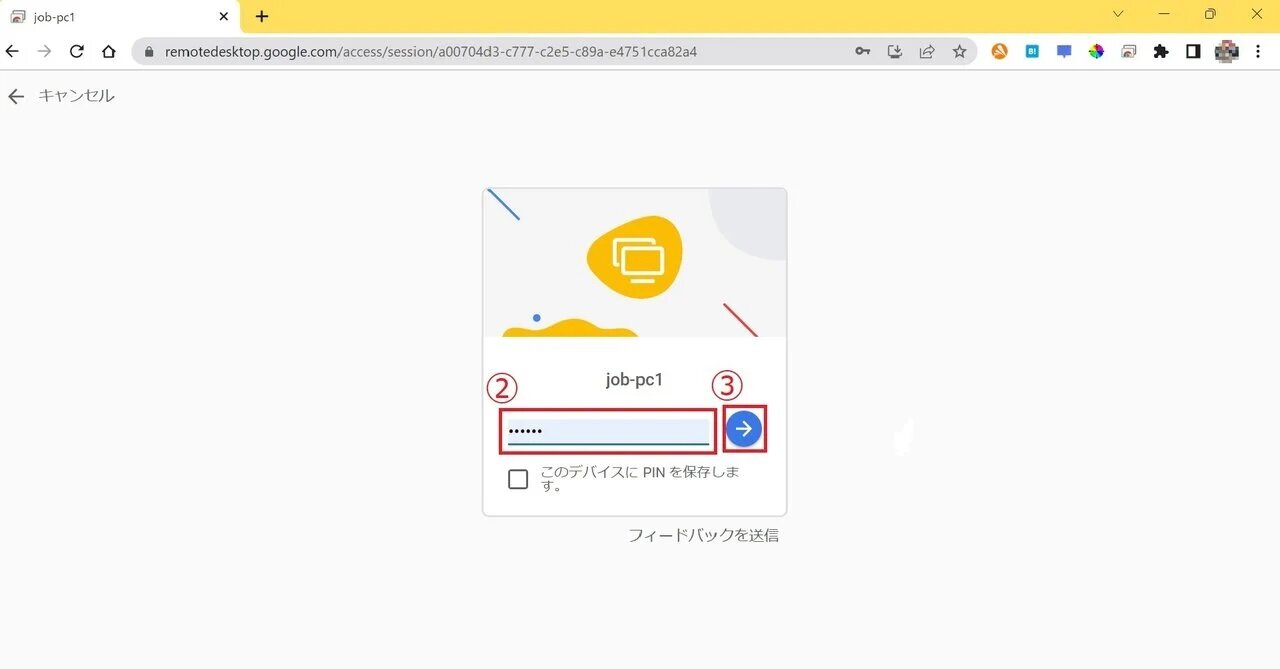This screenshot has height=669, width=1280.
Task: Reload the current page
Action: [77, 51]
